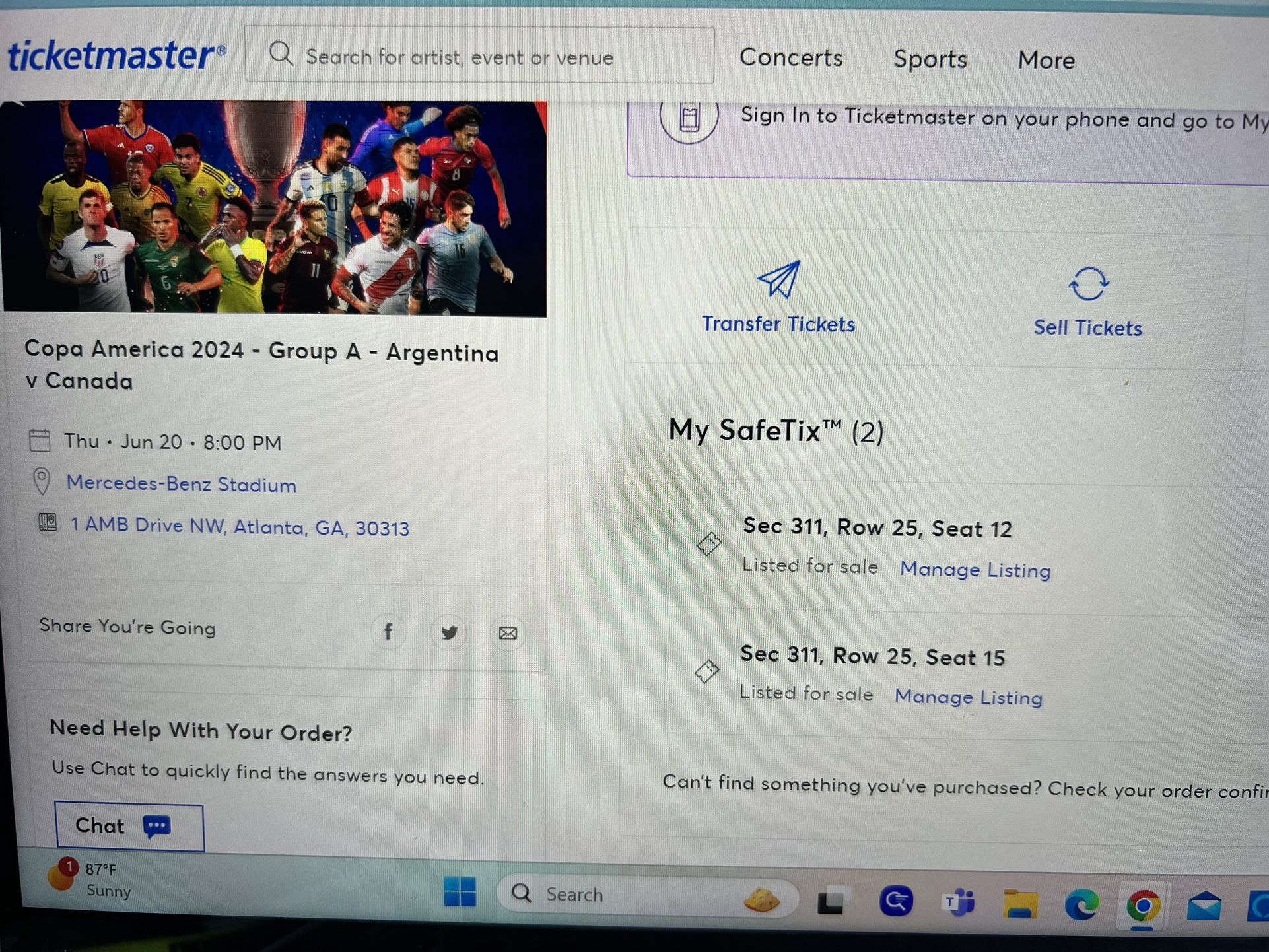Click the Sell Tickets circular arrows icon
Viewport: 1269px width, 952px height.
click(x=1088, y=285)
